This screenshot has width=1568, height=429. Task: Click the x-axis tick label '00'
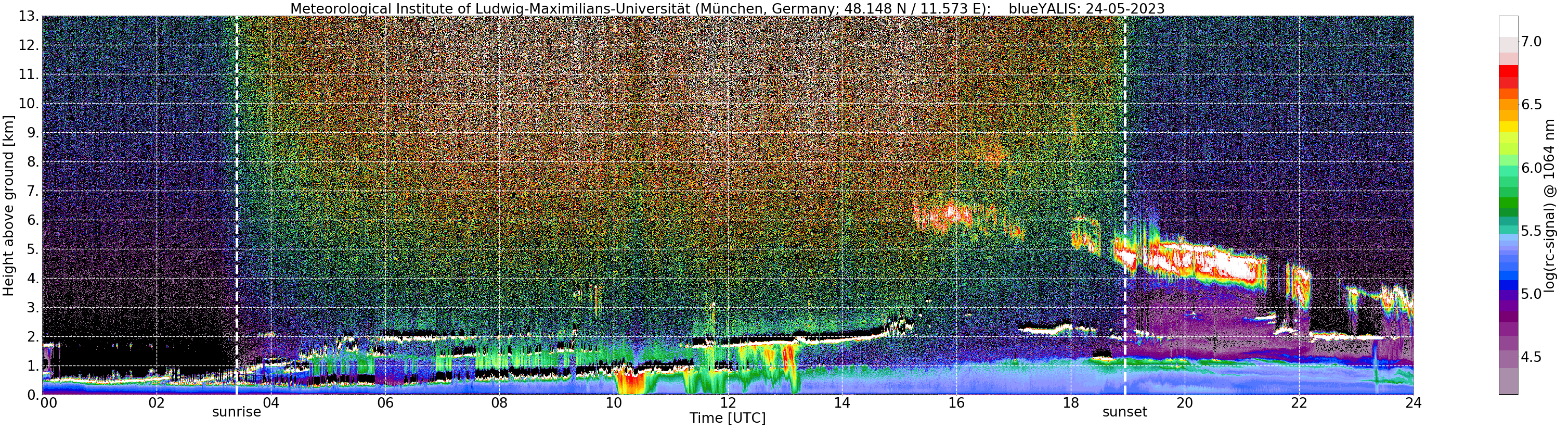tap(49, 403)
